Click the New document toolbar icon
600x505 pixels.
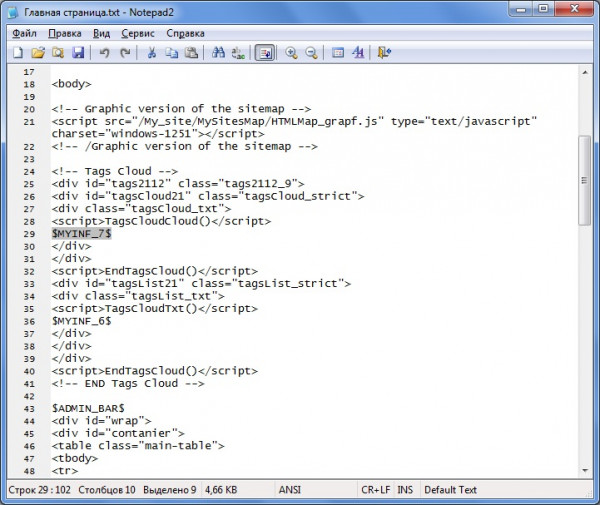[x=18, y=52]
